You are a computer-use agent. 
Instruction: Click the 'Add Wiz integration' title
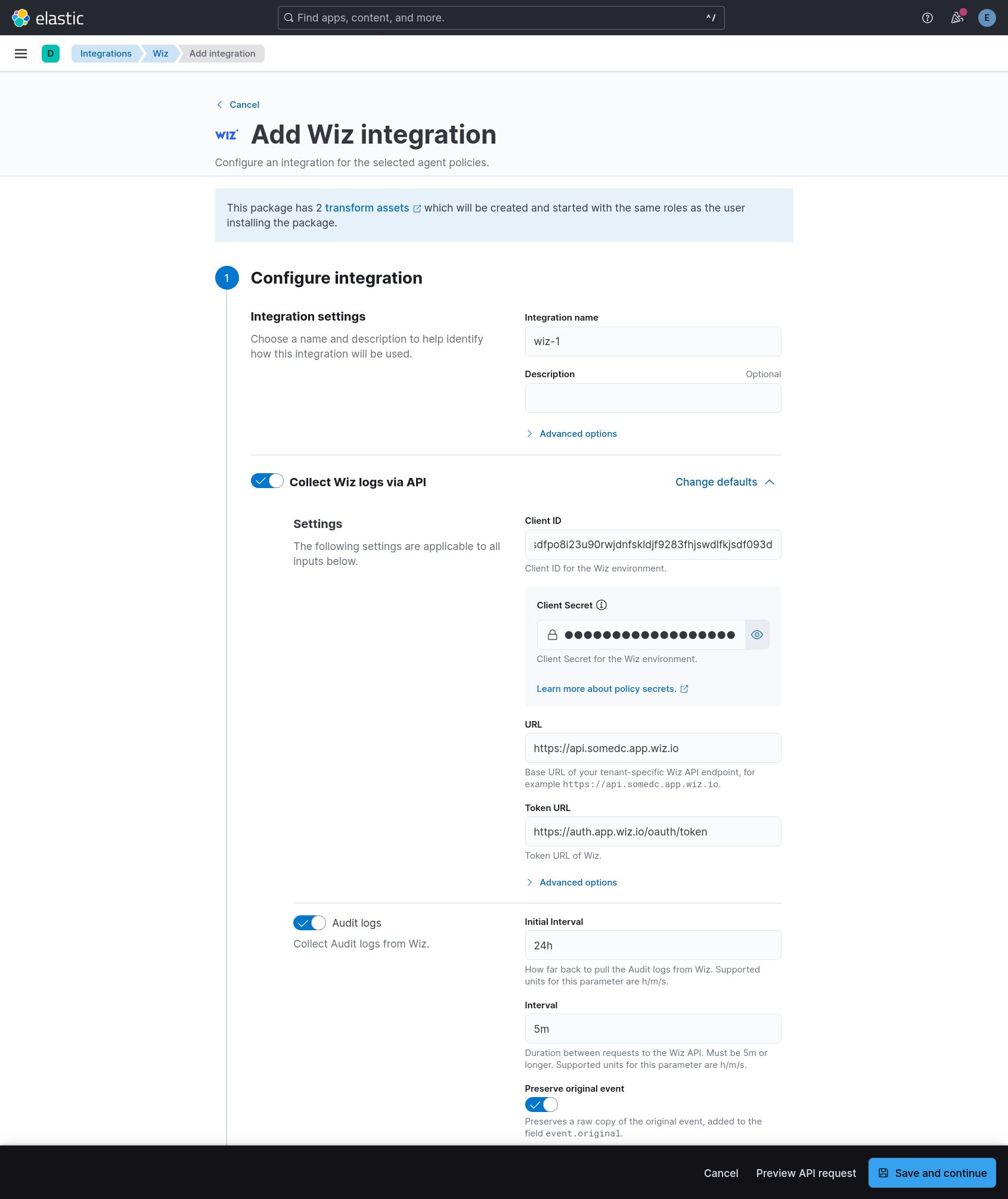(x=374, y=135)
